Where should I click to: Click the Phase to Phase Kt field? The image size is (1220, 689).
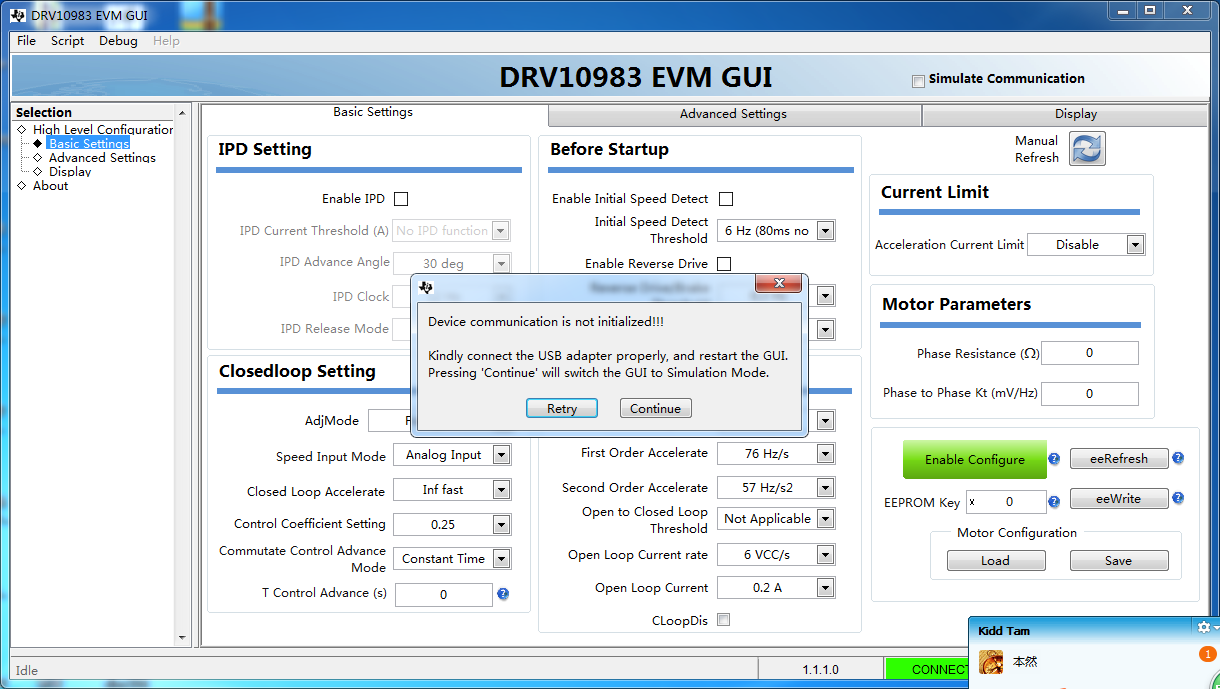pos(1090,394)
